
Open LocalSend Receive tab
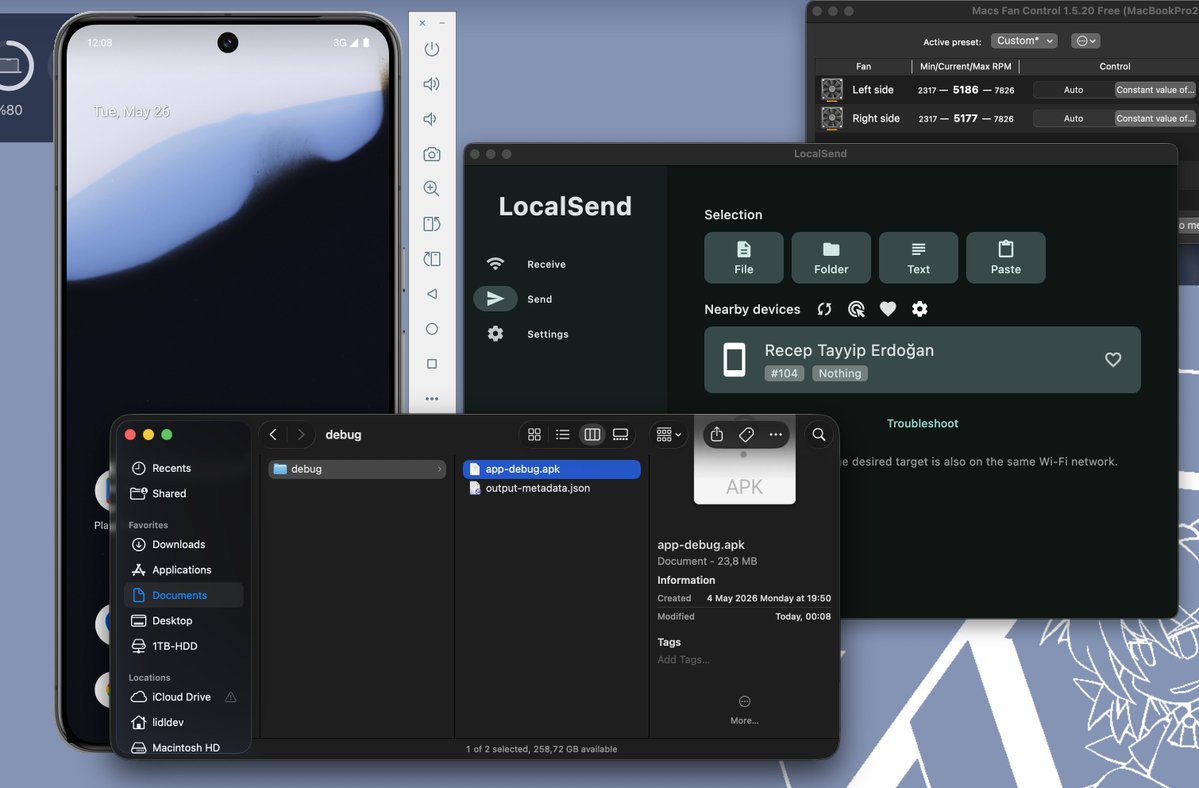coord(528,264)
